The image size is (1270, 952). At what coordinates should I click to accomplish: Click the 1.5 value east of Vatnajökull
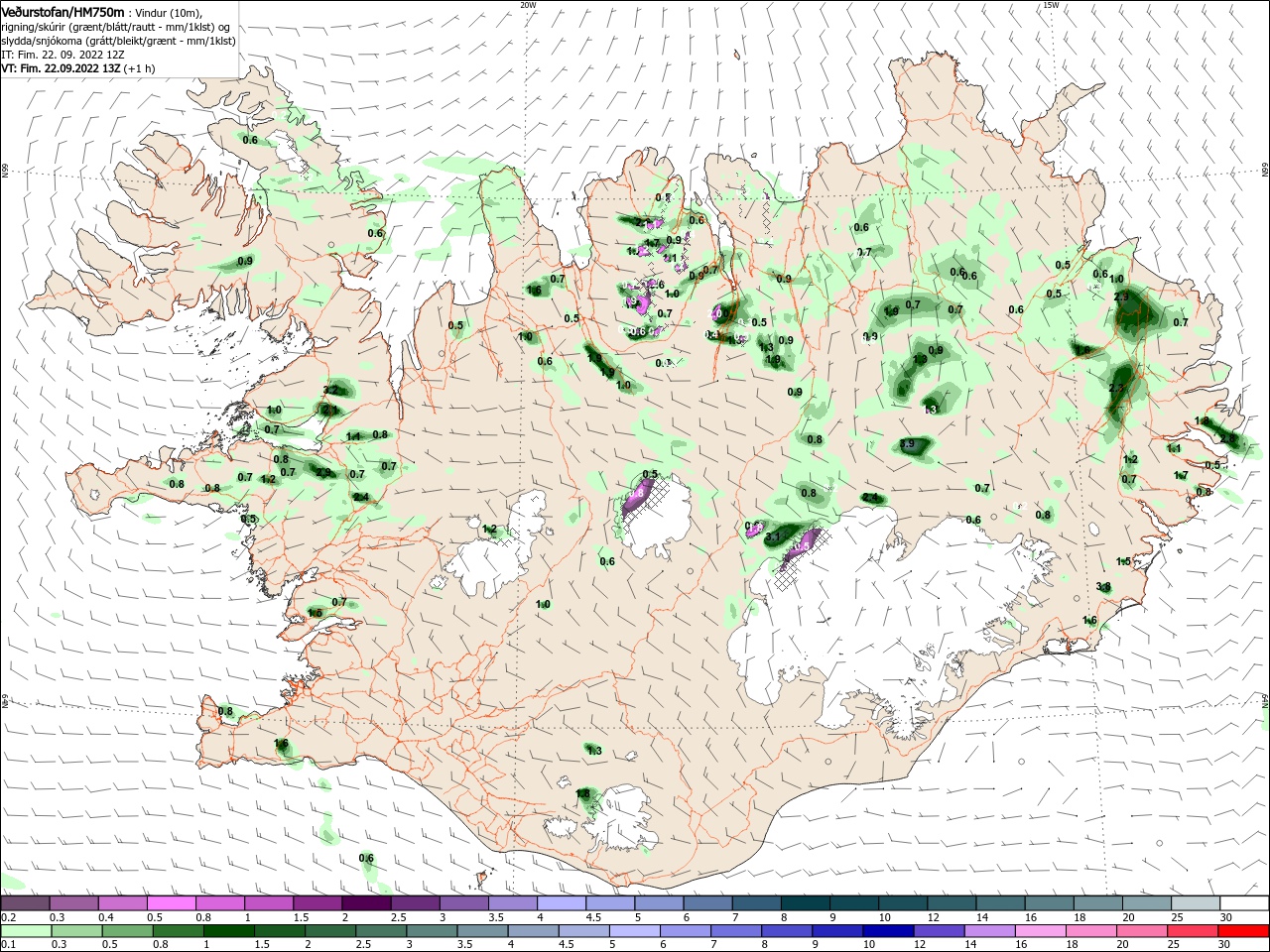(1123, 562)
